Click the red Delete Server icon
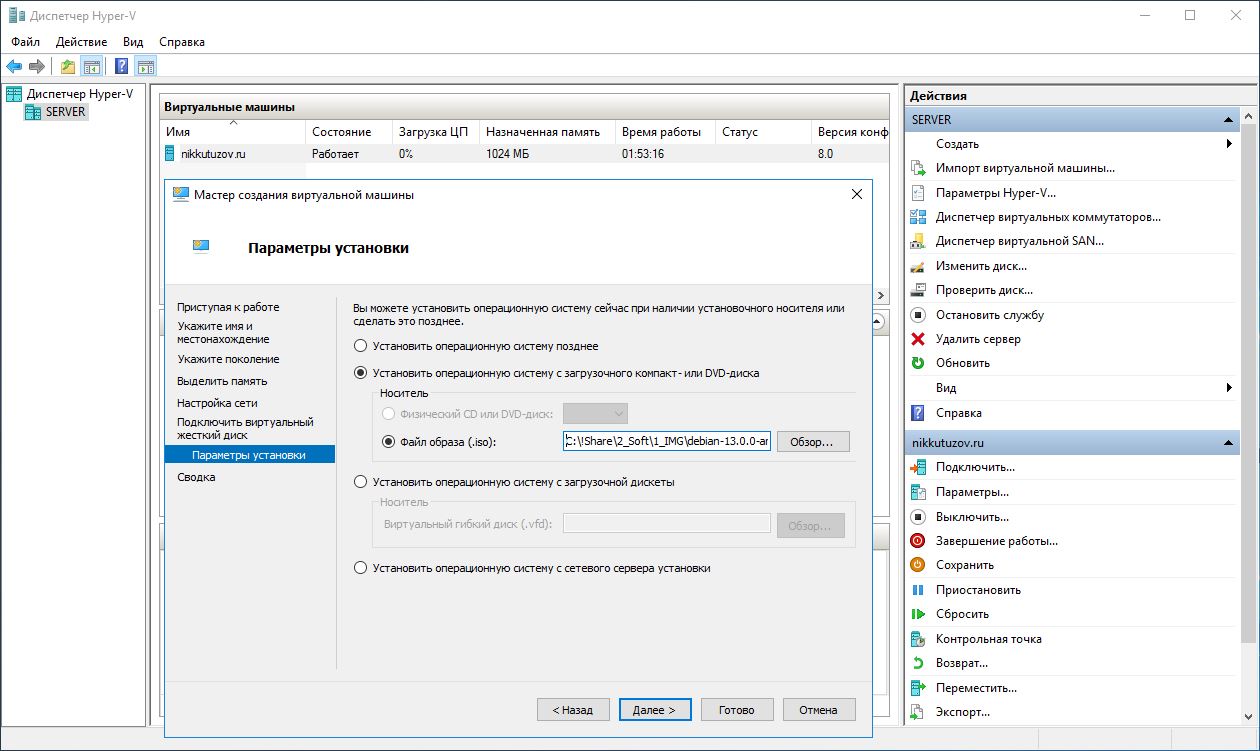Viewport: 1260px width, 751px height. (x=918, y=339)
